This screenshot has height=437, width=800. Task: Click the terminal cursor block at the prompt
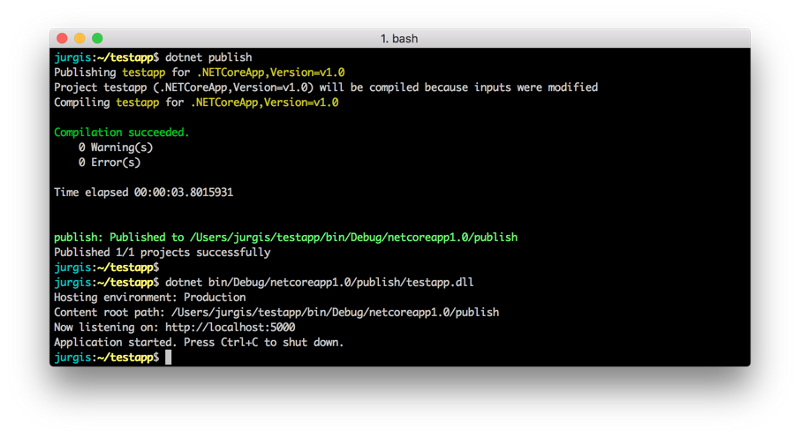(169, 357)
